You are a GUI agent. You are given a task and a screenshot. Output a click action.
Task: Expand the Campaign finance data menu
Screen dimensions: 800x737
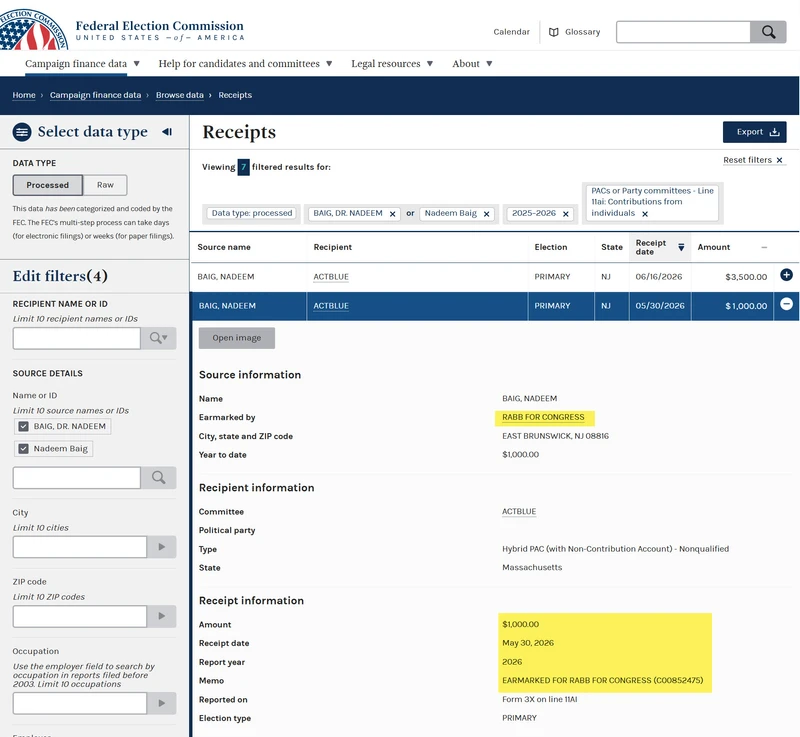coord(82,64)
